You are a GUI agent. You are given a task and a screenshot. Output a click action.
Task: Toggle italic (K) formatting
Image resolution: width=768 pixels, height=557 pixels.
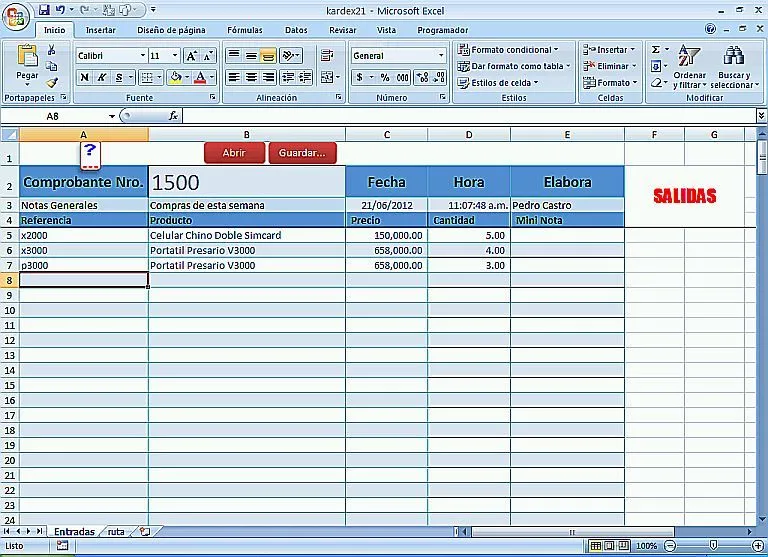click(x=102, y=77)
